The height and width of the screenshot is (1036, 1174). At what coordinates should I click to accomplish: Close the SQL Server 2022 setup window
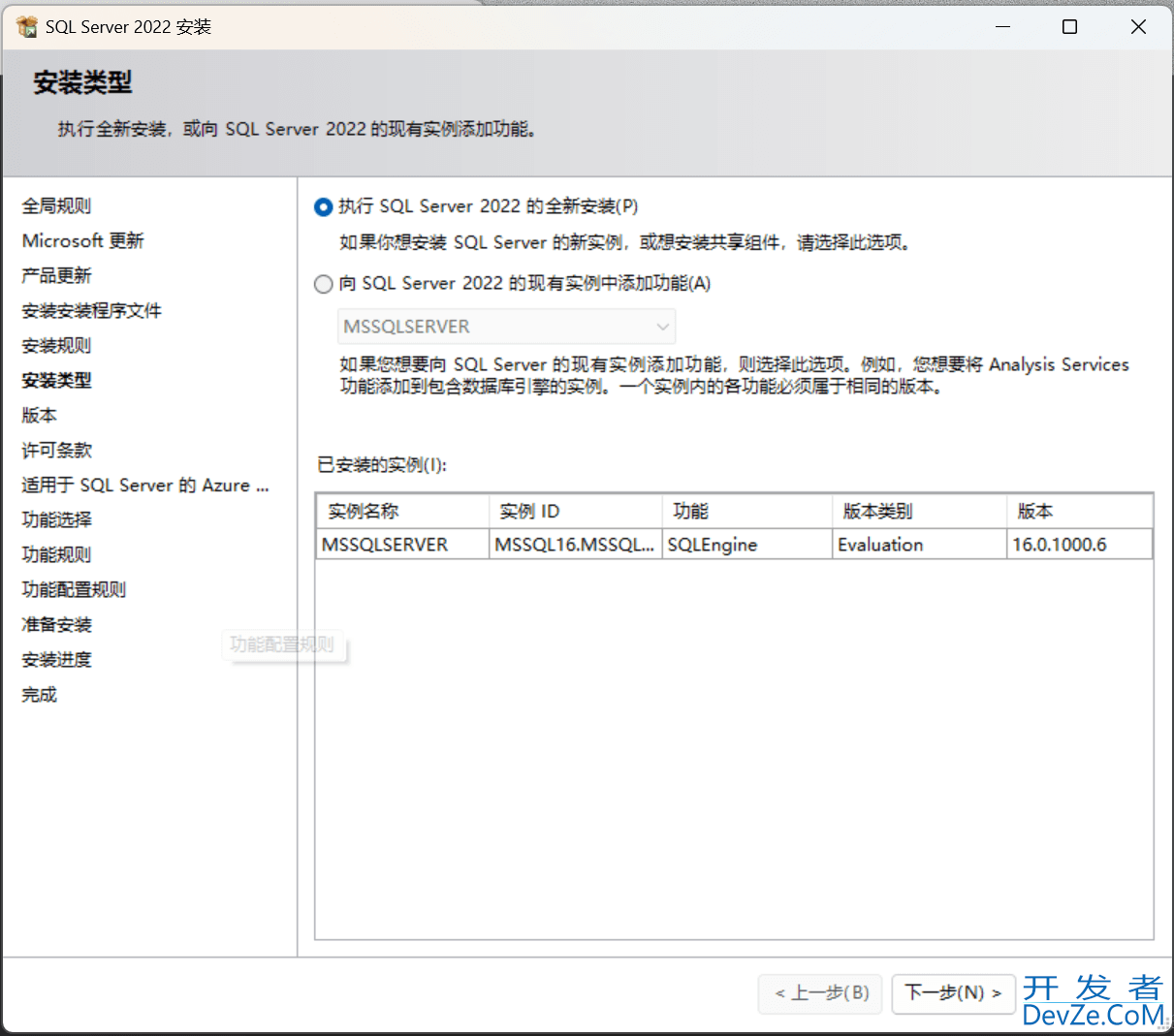(x=1139, y=27)
